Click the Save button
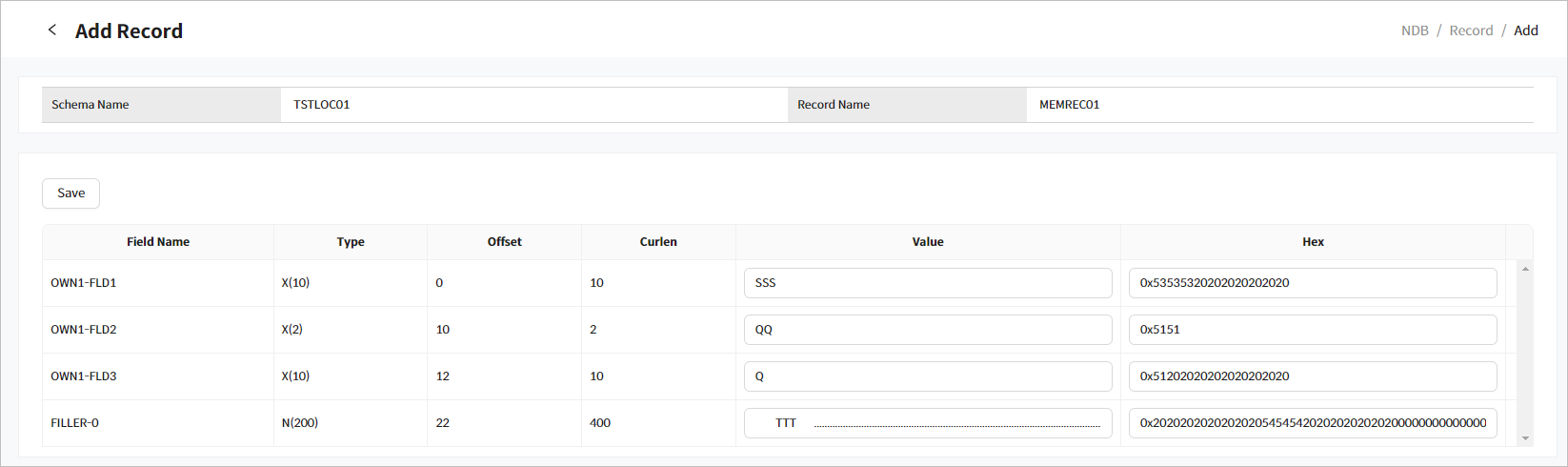 coord(70,193)
